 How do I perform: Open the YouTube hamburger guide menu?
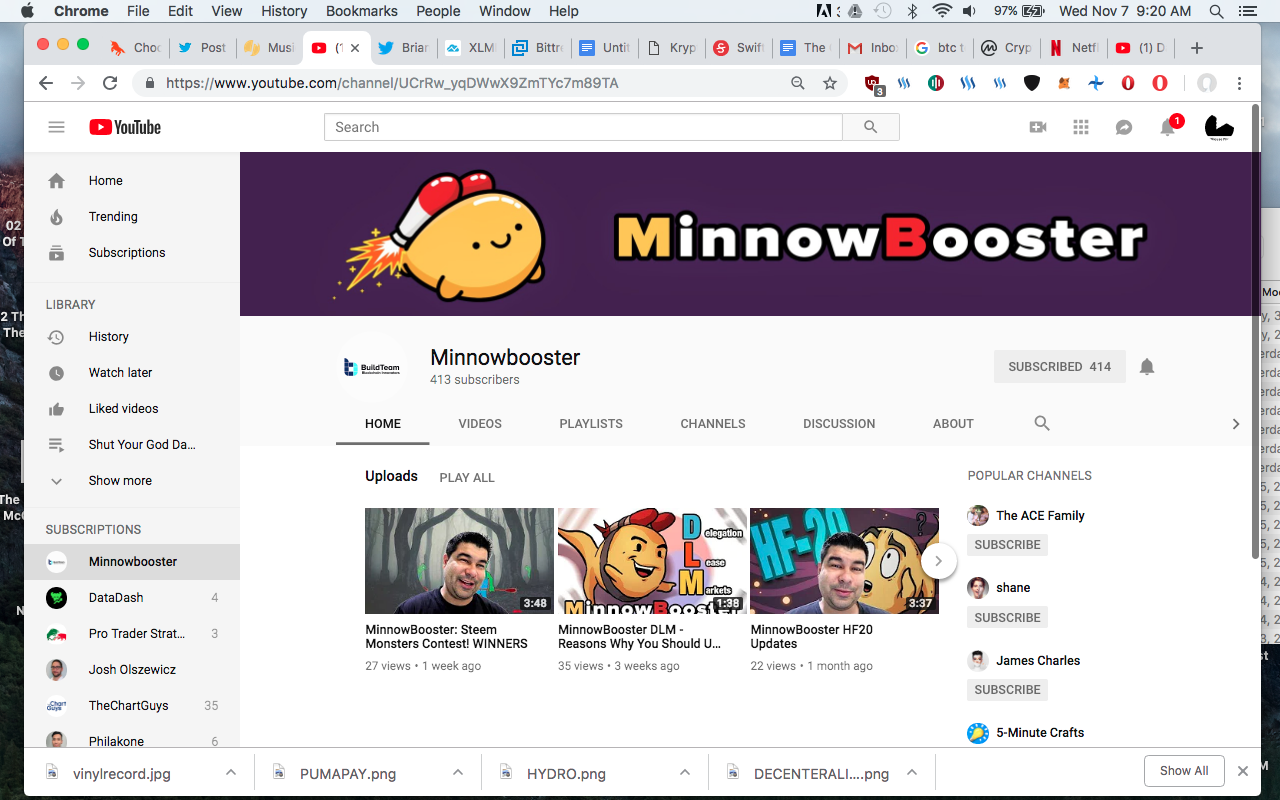tap(56, 127)
